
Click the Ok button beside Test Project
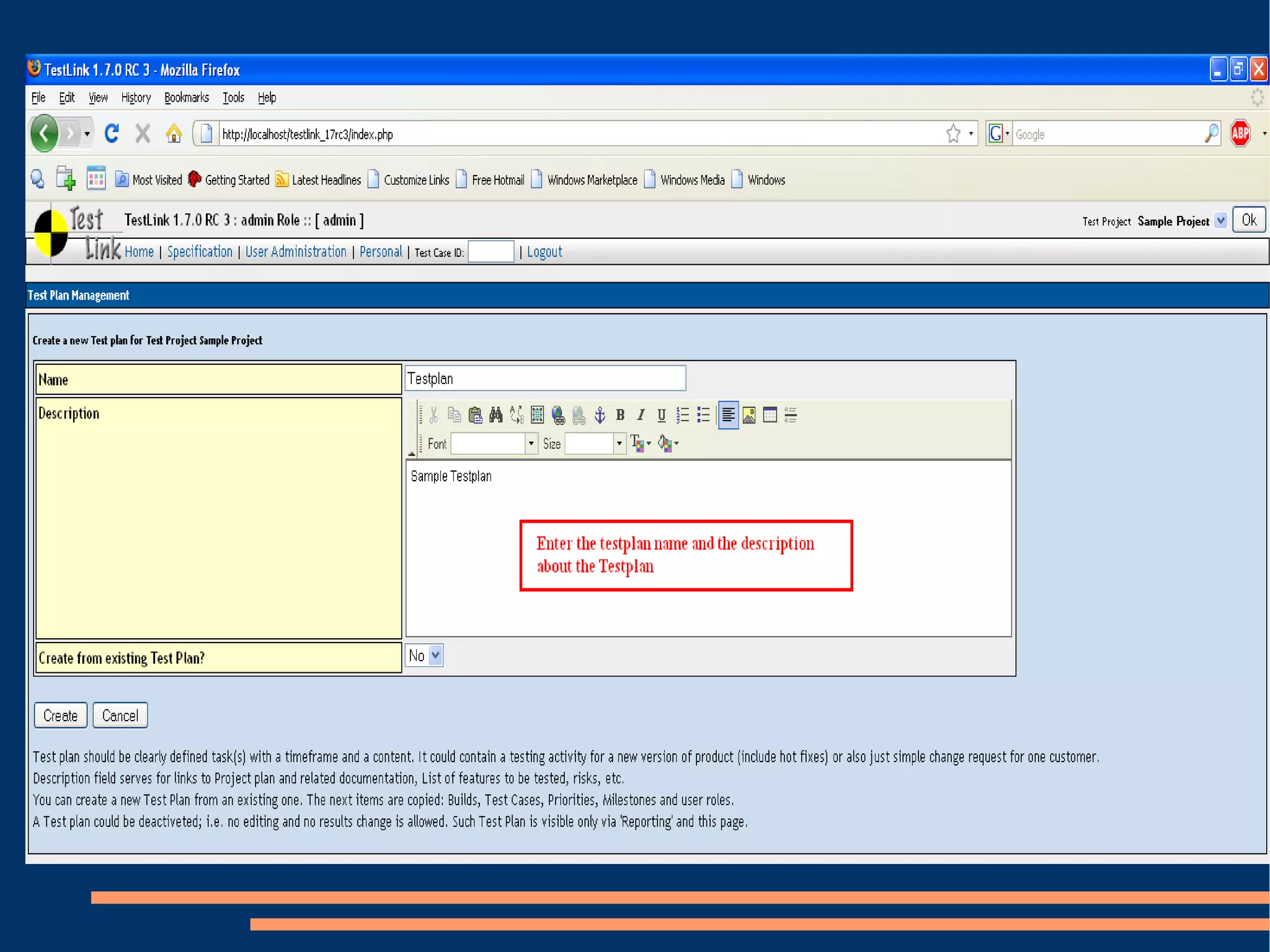pos(1249,220)
